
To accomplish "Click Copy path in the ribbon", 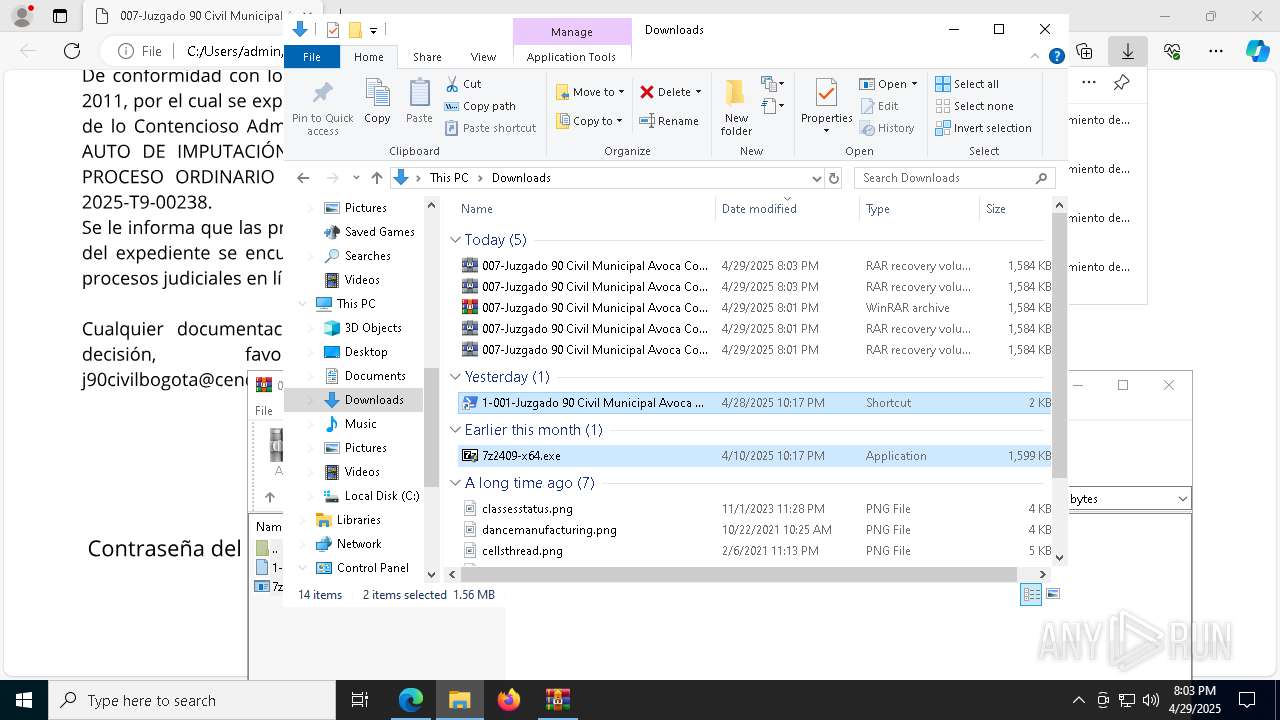I will click(x=480, y=106).
